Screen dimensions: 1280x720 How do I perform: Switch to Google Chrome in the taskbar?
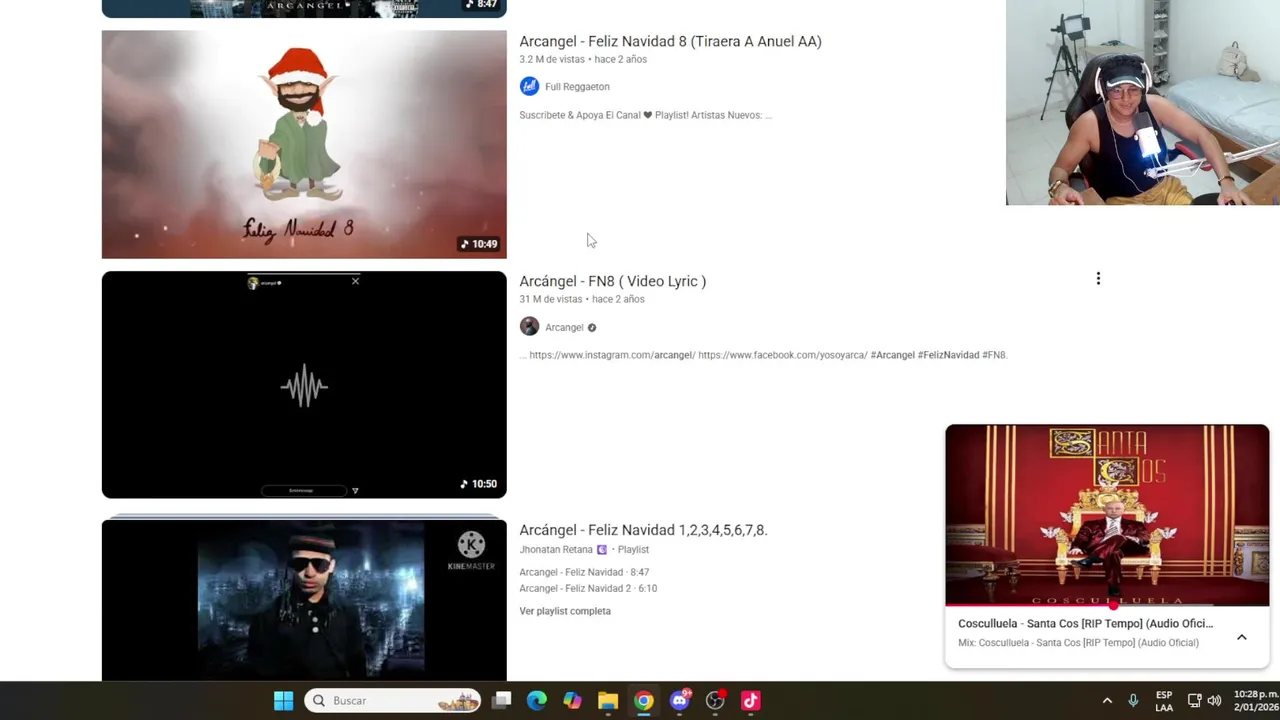(644, 701)
